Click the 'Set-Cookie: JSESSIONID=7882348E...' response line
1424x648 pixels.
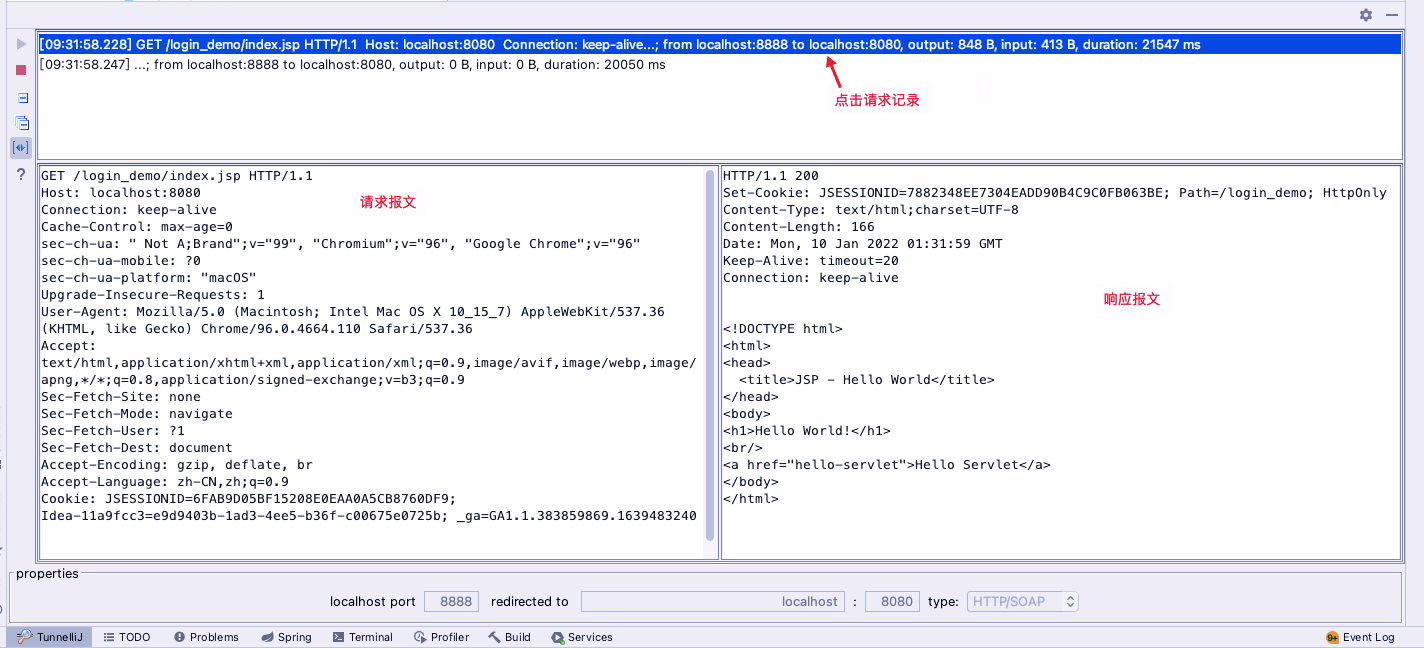point(1055,193)
